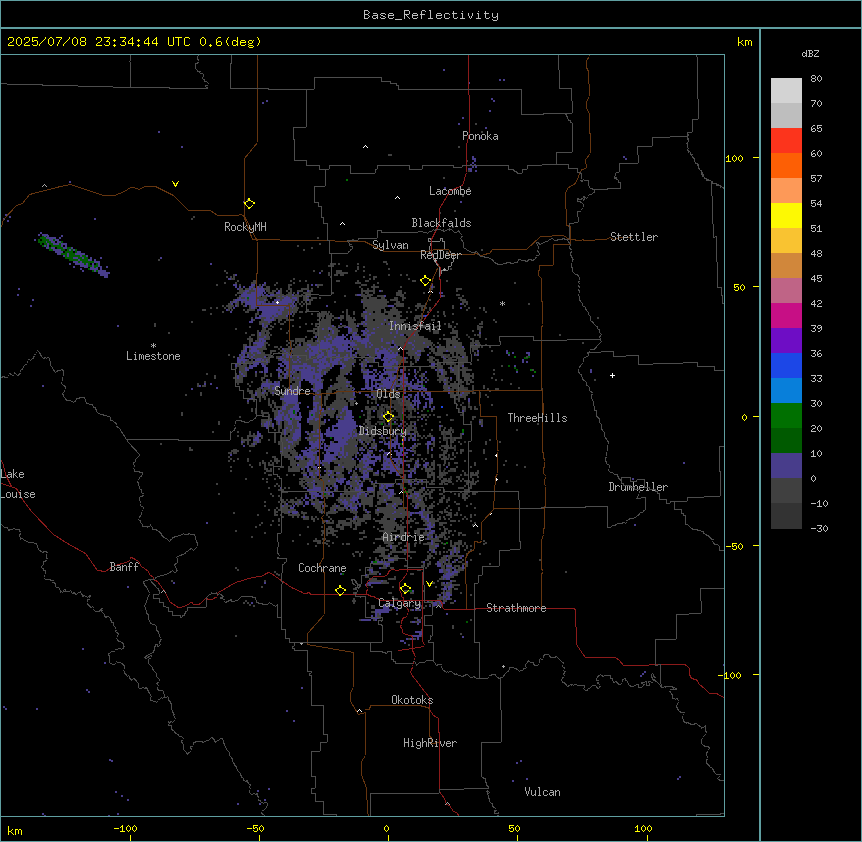Pick the orange 57-60 dBZ legend swatch
Image resolution: width=862 pixels, height=842 pixels.
point(786,165)
